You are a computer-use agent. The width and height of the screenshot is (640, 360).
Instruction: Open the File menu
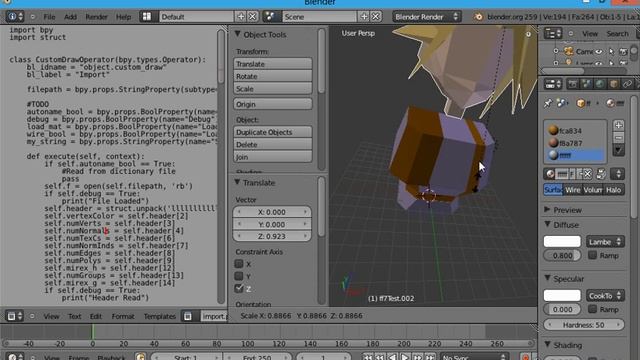click(49, 17)
